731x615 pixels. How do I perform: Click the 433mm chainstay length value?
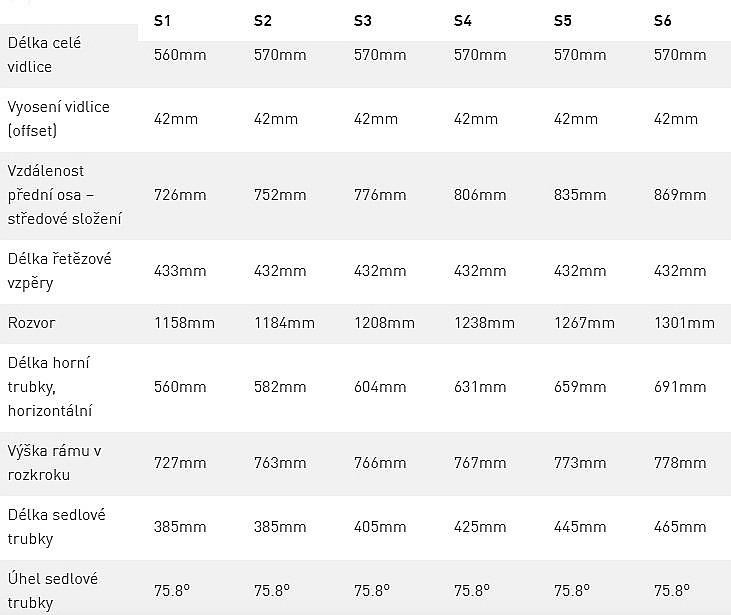pos(180,271)
